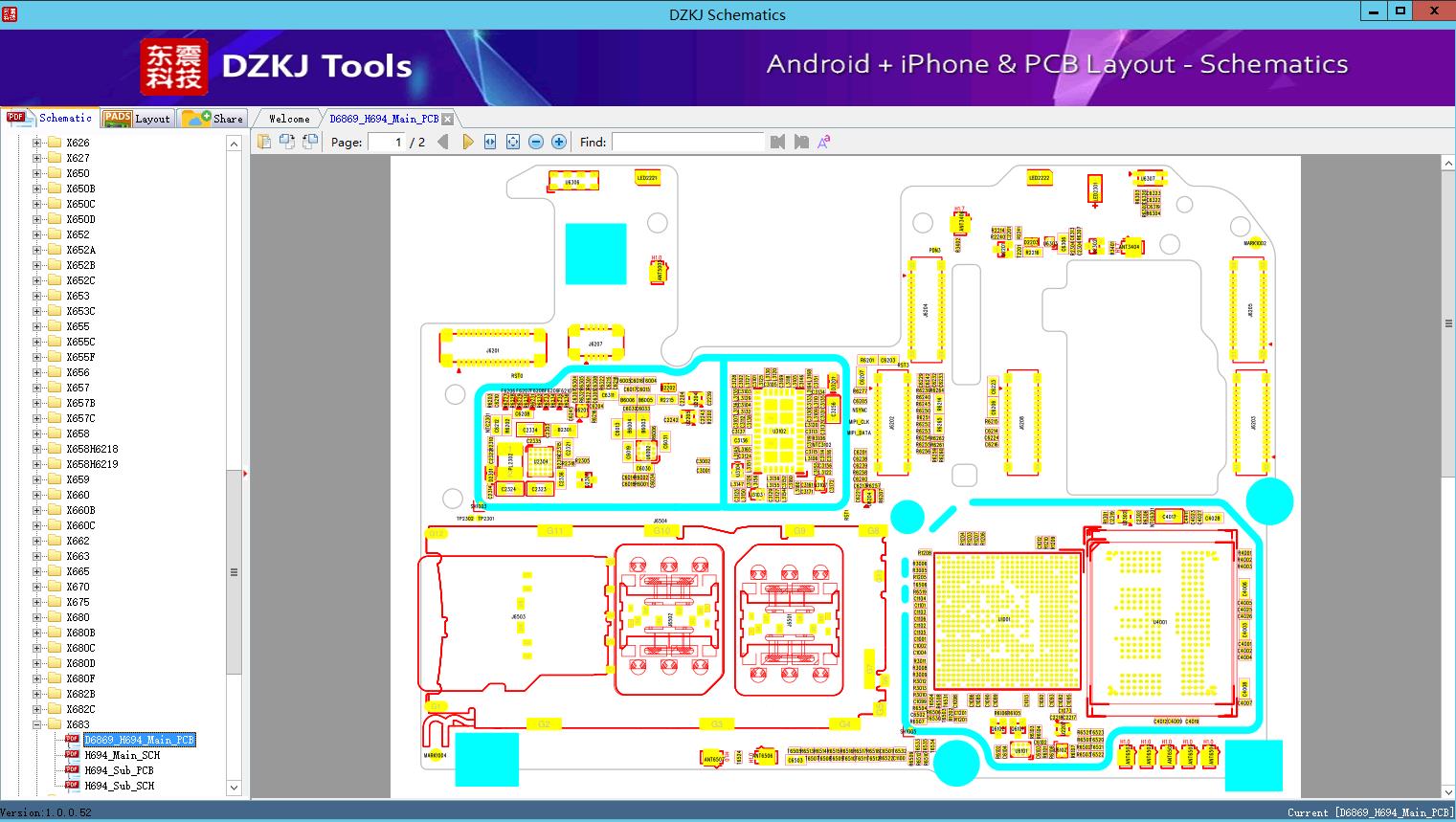Go to previous page arrow
This screenshot has width=1456, height=822.
tap(443, 142)
